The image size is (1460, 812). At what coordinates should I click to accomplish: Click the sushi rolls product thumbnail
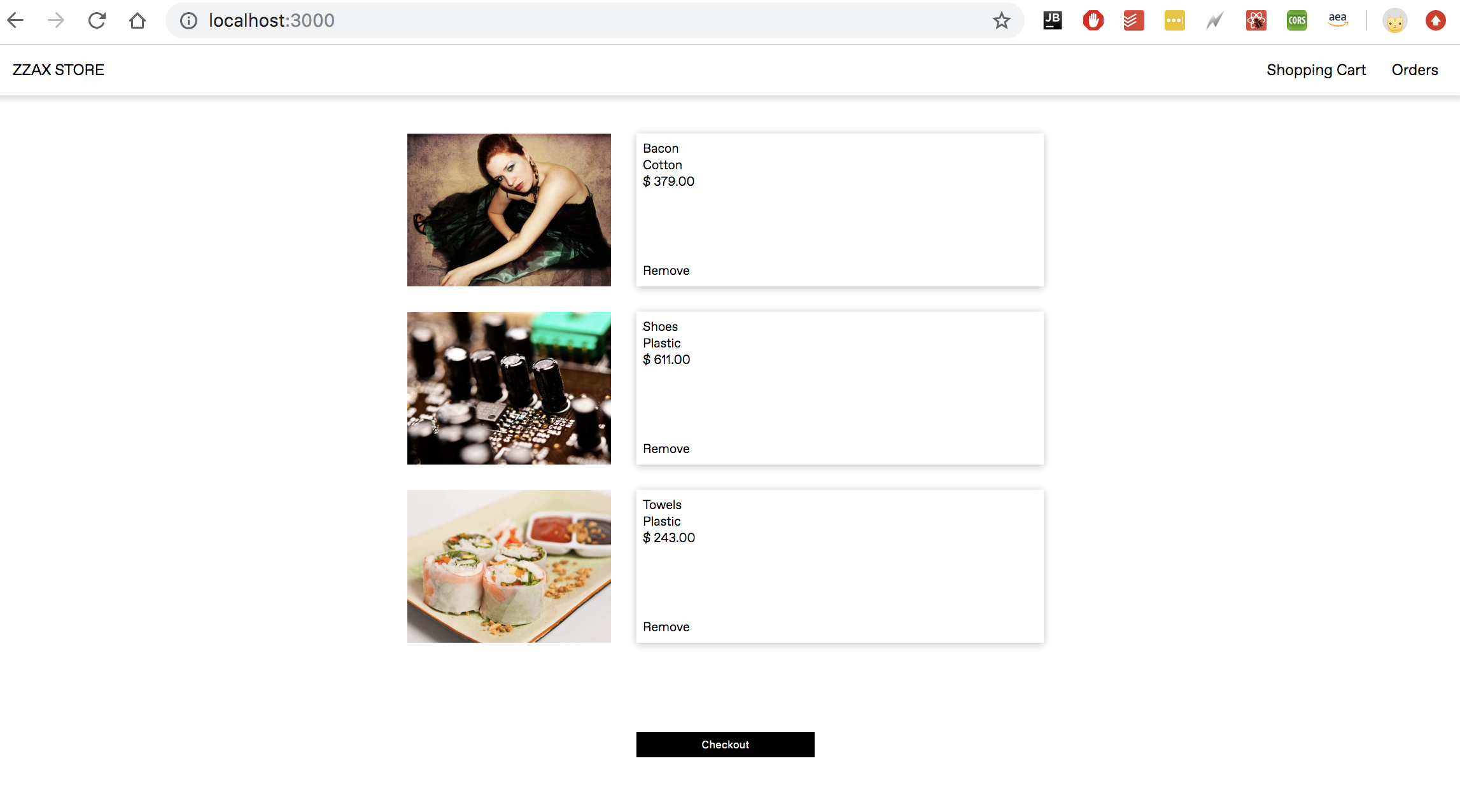click(x=509, y=566)
